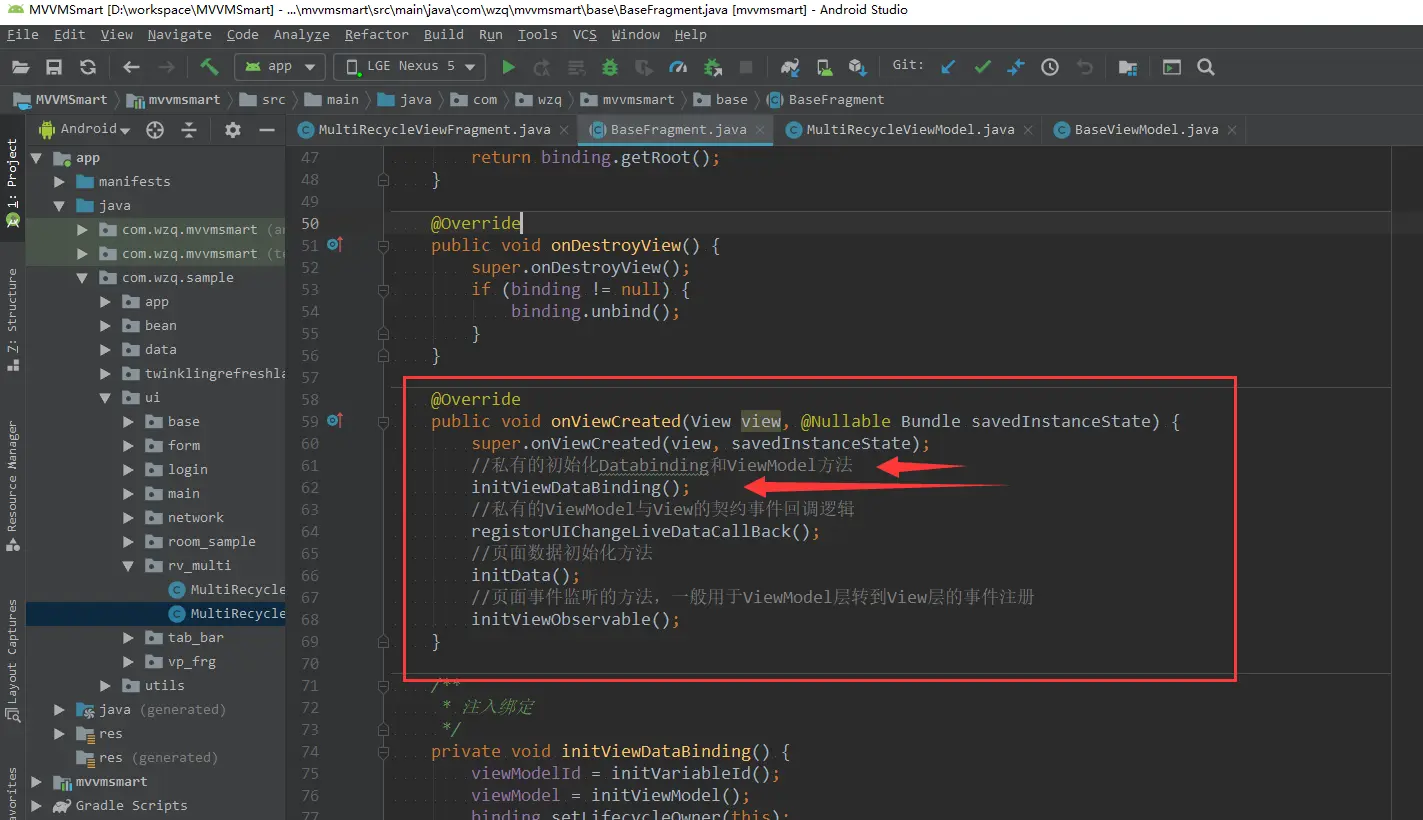
Task: Open the Android project view dropdown
Action: pos(84,130)
